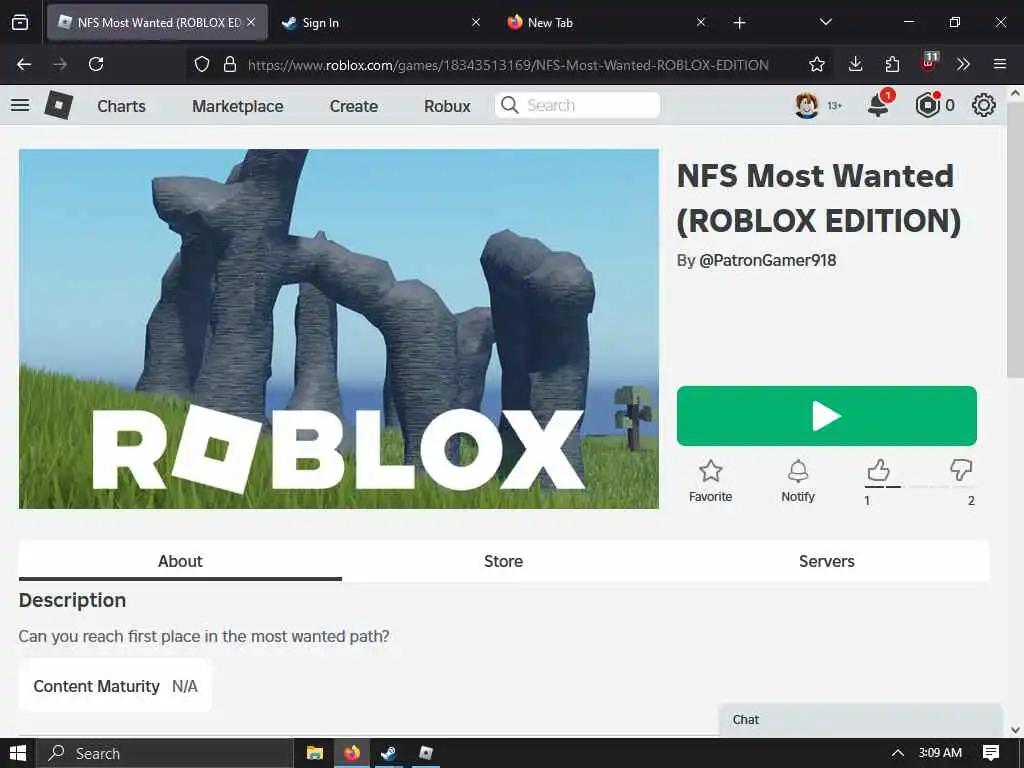This screenshot has height=768, width=1024.
Task: Bookmark this page with star icon
Action: [x=817, y=64]
